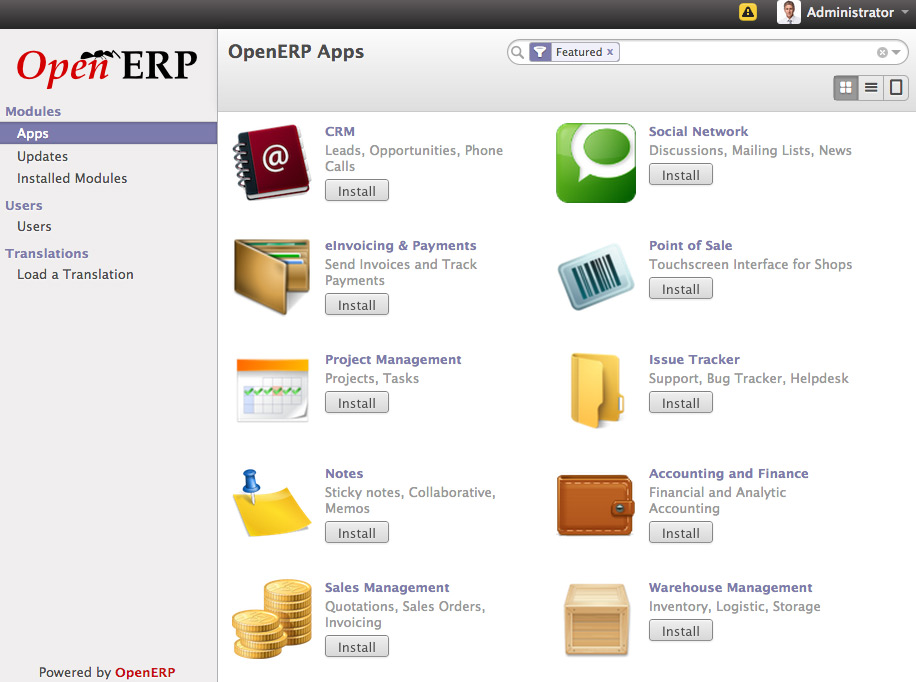The height and width of the screenshot is (682, 916).
Task: Click the 'Leads, Opportunities, Phone Calls' description
Action: tap(414, 158)
